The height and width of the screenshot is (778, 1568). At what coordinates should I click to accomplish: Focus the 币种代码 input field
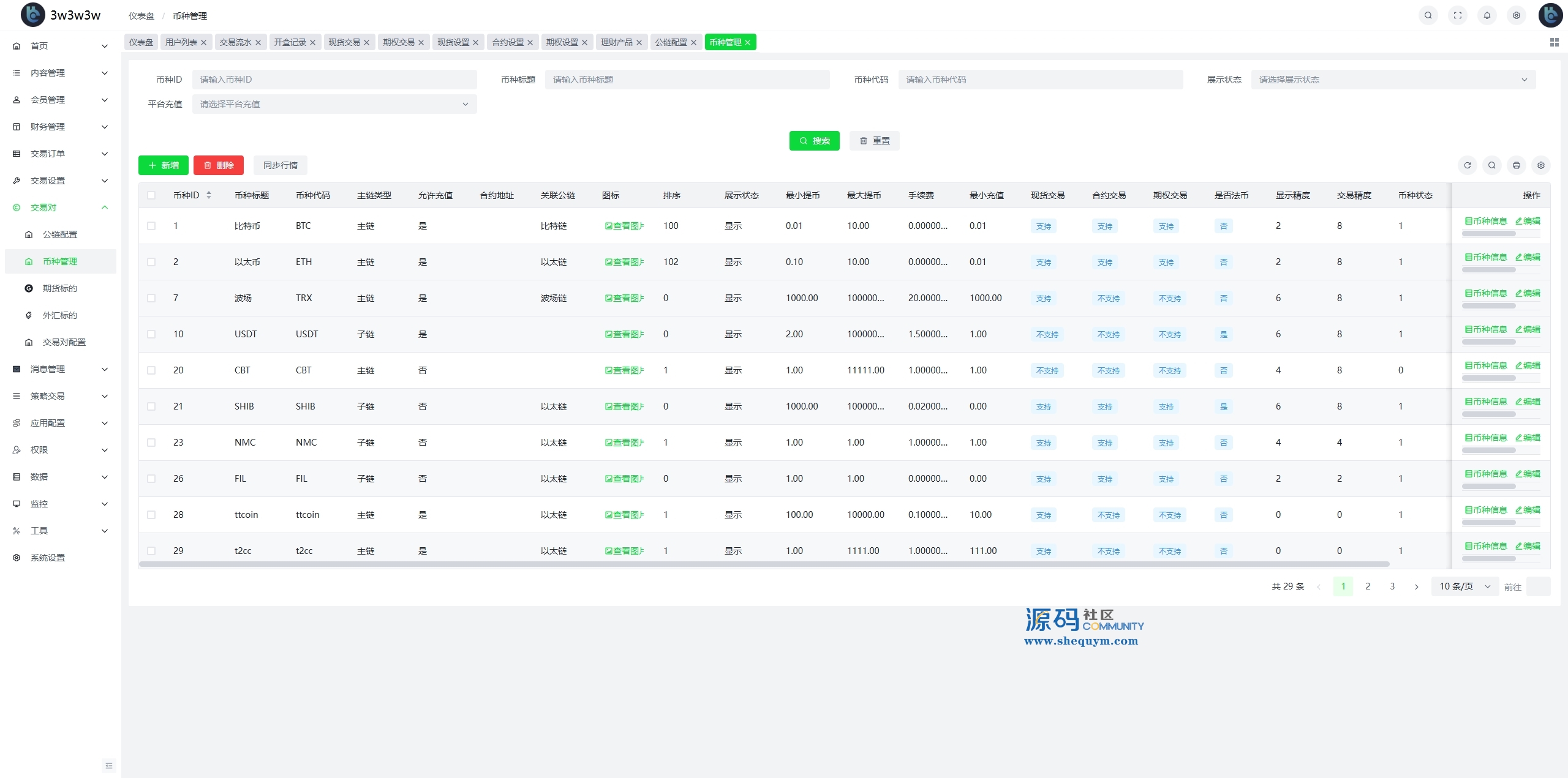click(1040, 80)
